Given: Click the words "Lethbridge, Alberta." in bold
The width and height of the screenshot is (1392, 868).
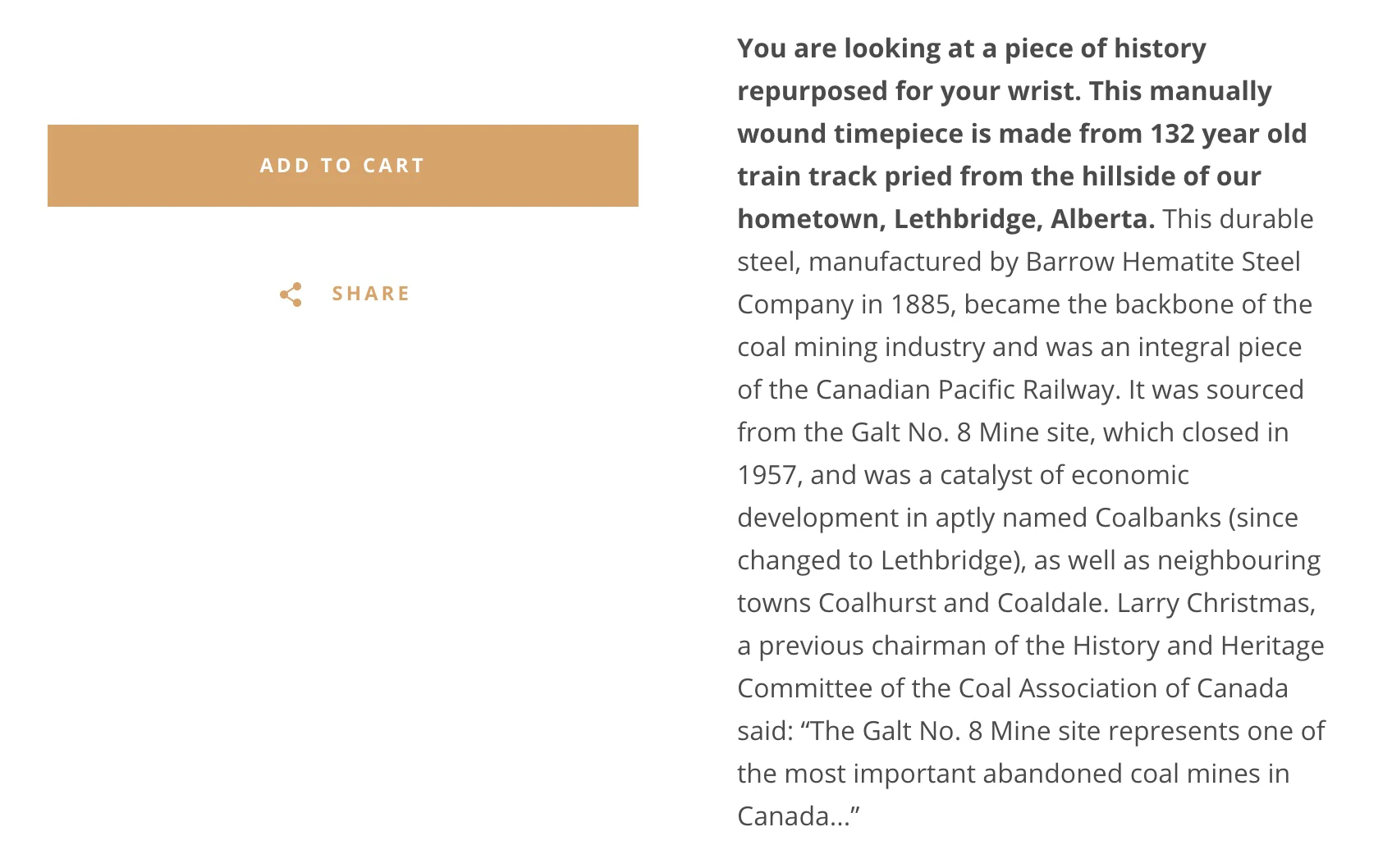Looking at the screenshot, I should click(1024, 219).
